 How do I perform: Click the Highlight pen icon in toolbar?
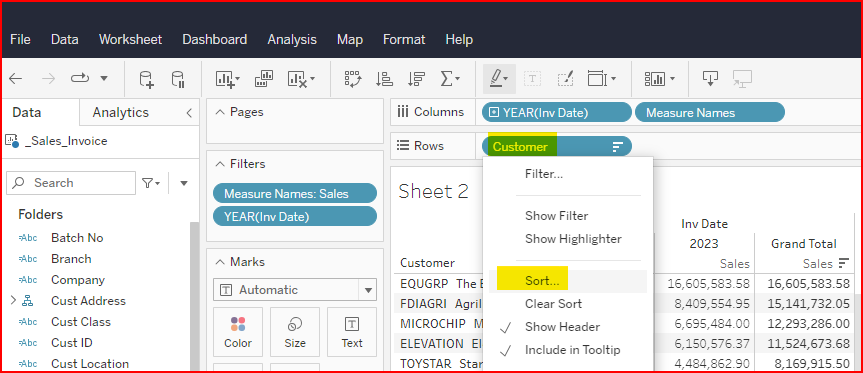[x=499, y=79]
